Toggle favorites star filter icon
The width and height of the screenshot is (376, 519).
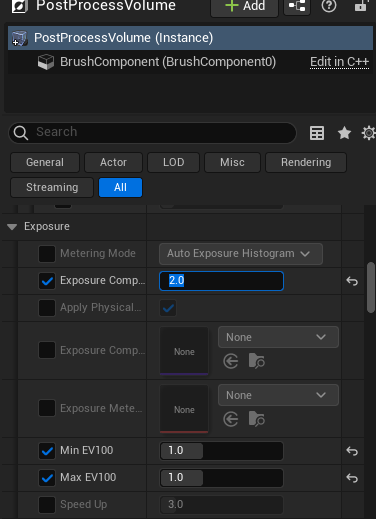pos(344,133)
